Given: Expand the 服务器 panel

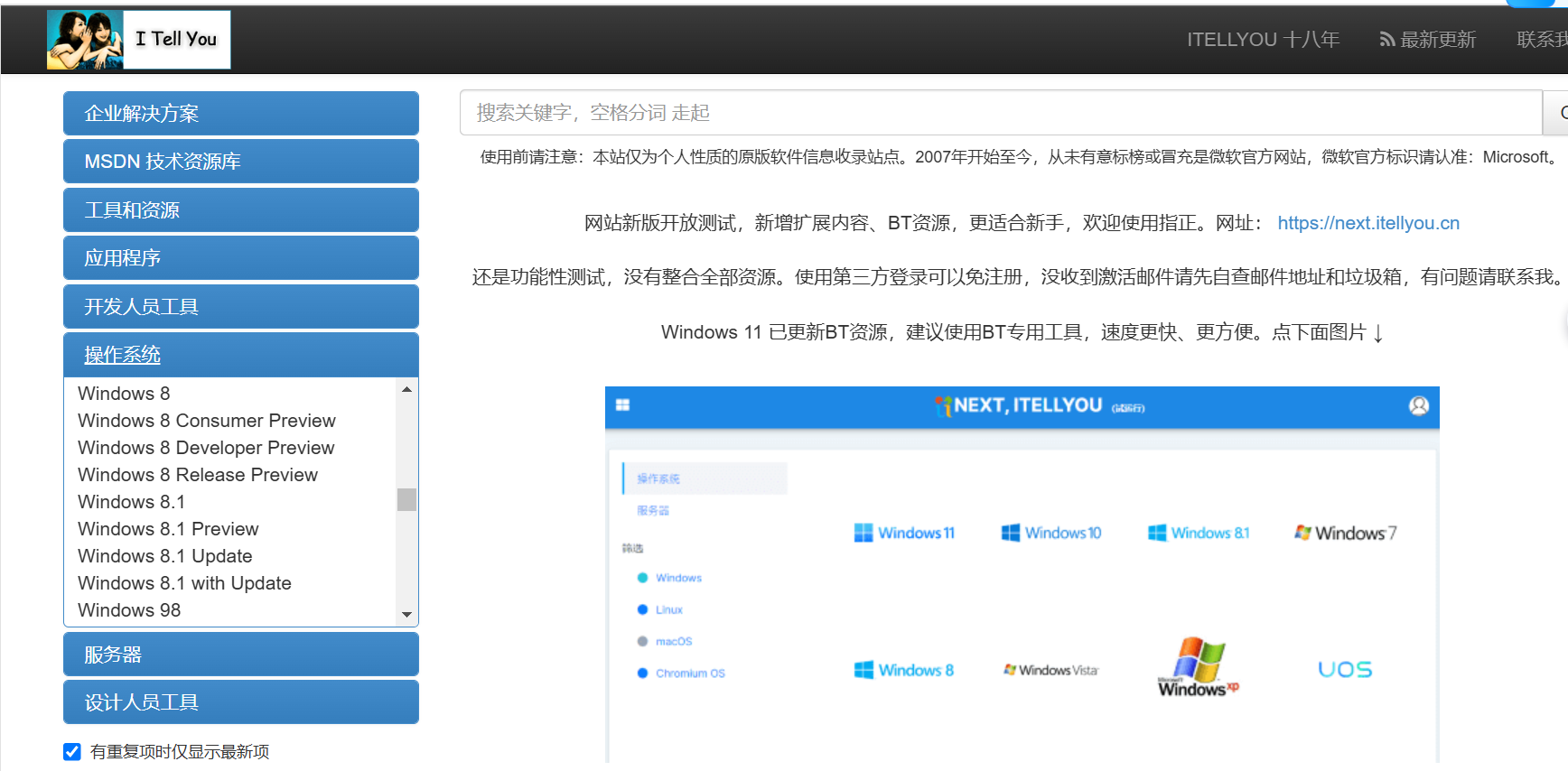Looking at the screenshot, I should pos(241,655).
